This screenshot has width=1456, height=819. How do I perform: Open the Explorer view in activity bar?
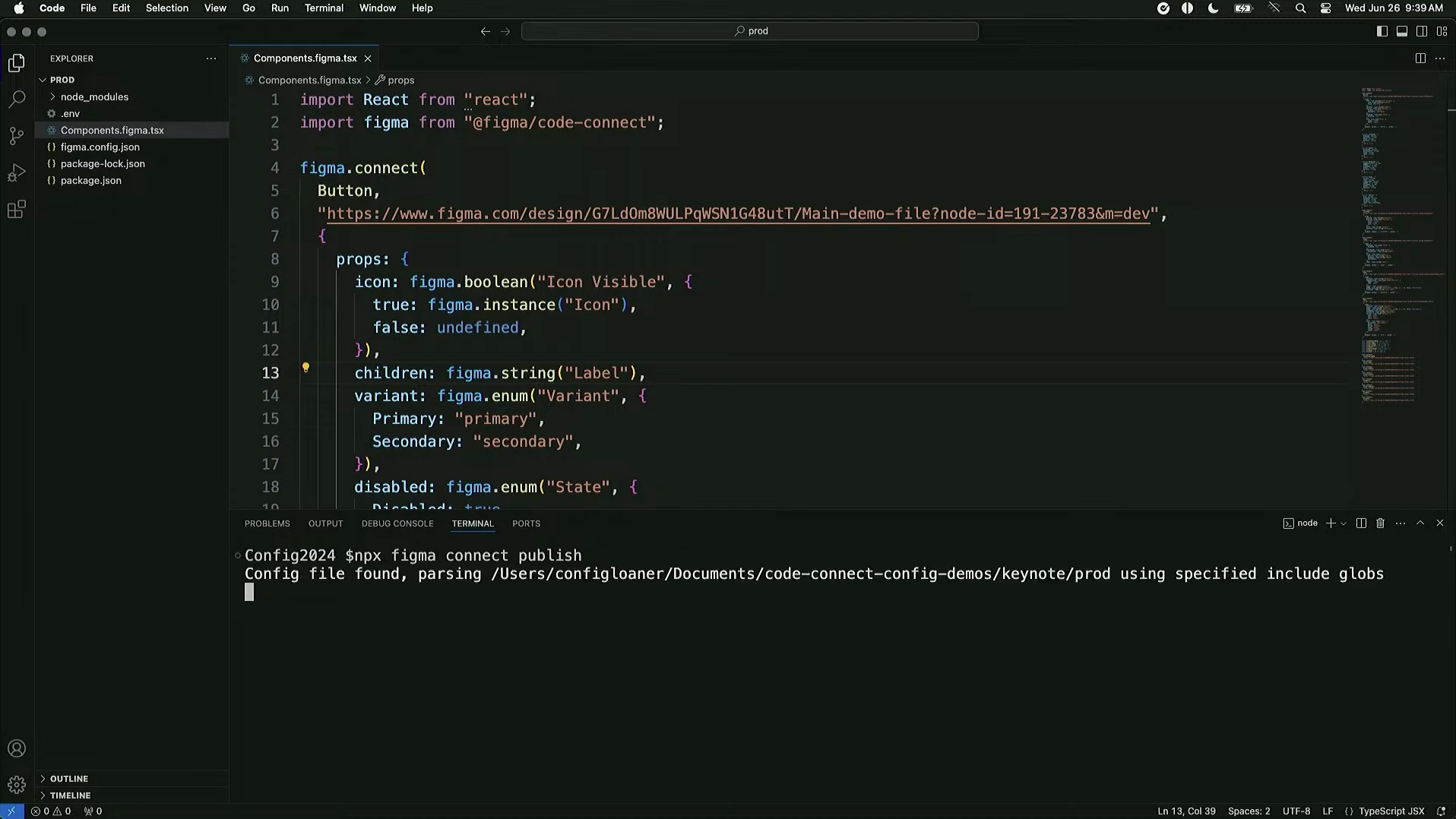(17, 62)
